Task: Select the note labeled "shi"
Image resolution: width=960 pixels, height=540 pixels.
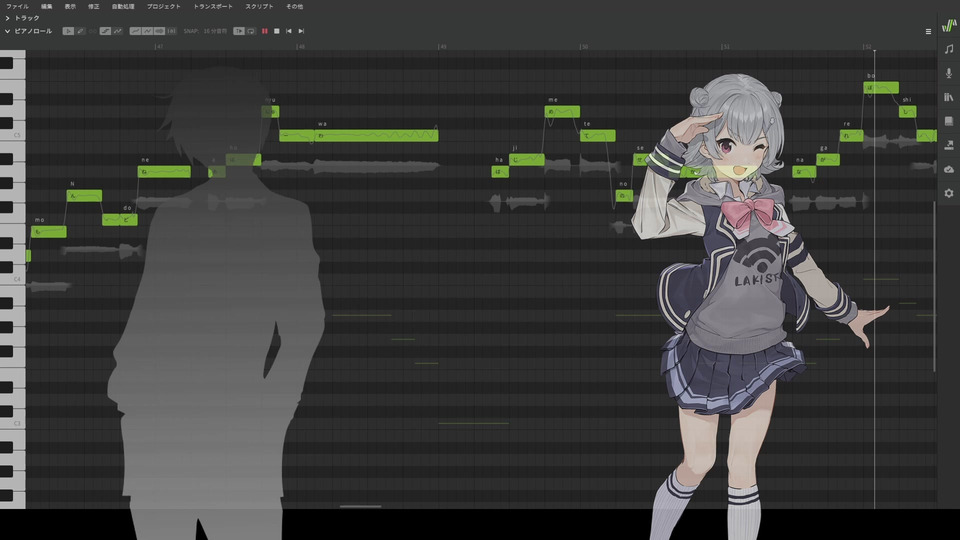Action: [907, 111]
